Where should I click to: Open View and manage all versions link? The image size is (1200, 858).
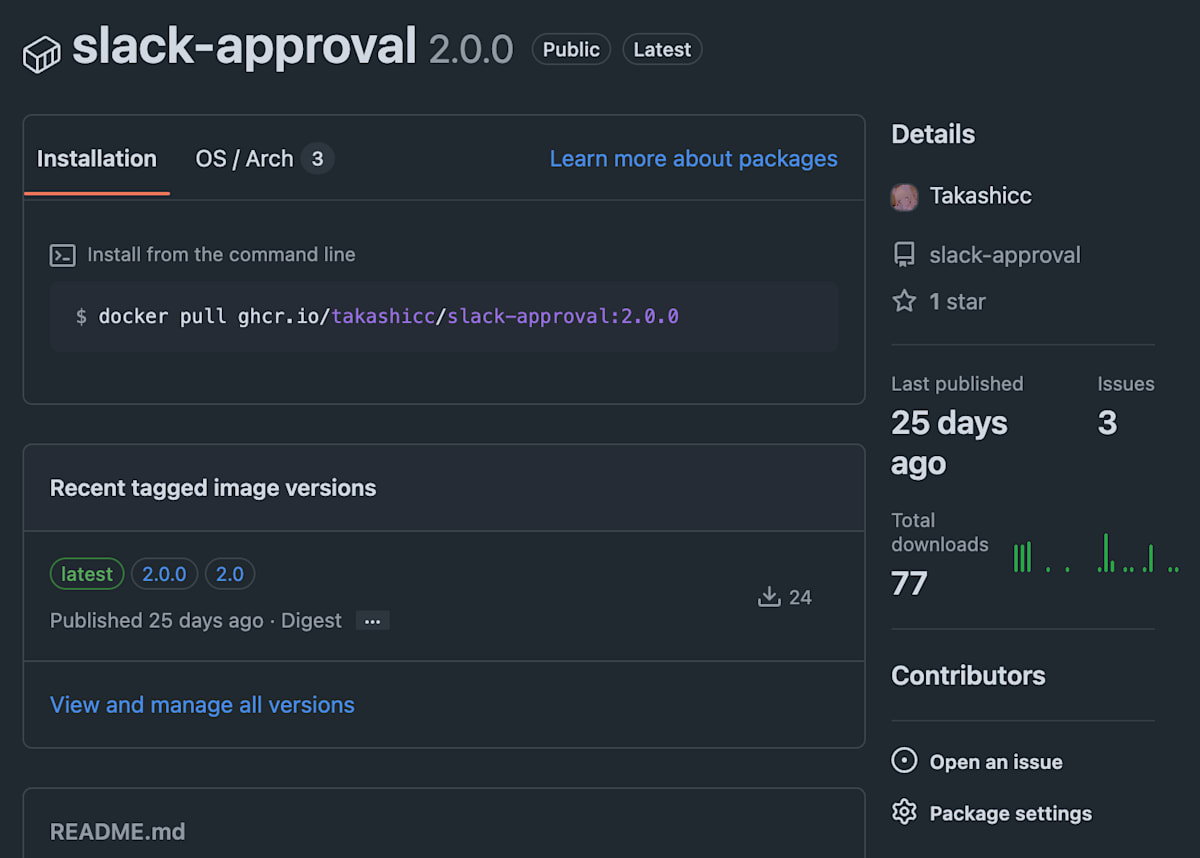(x=202, y=705)
